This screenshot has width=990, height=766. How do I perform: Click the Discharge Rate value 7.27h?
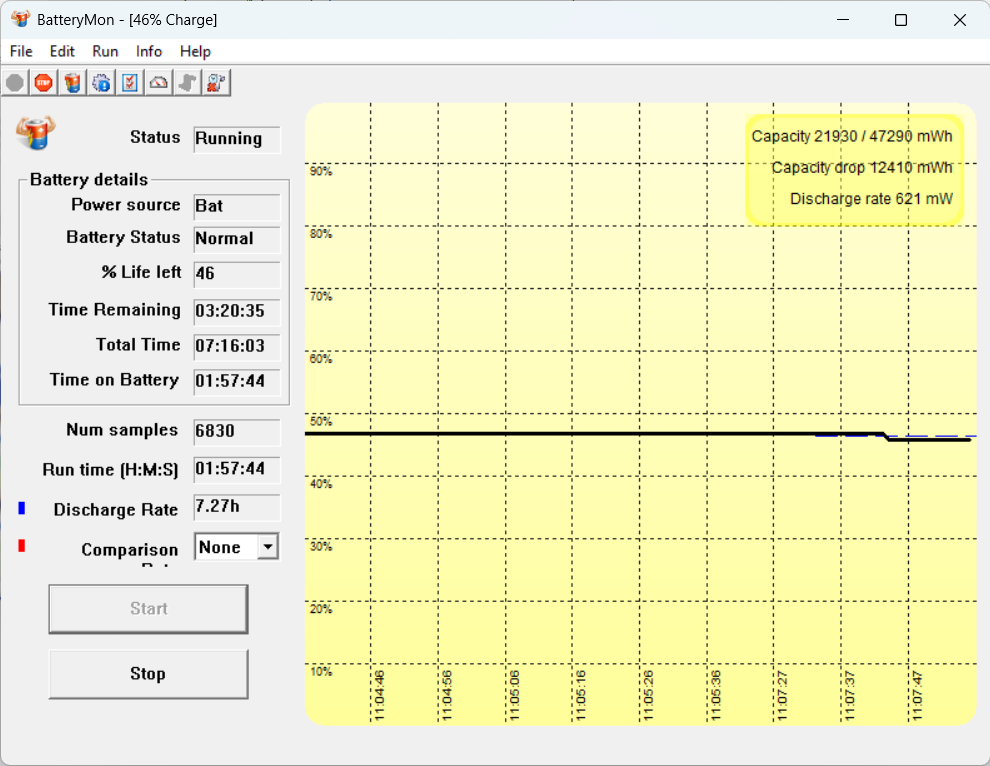pyautogui.click(x=217, y=506)
